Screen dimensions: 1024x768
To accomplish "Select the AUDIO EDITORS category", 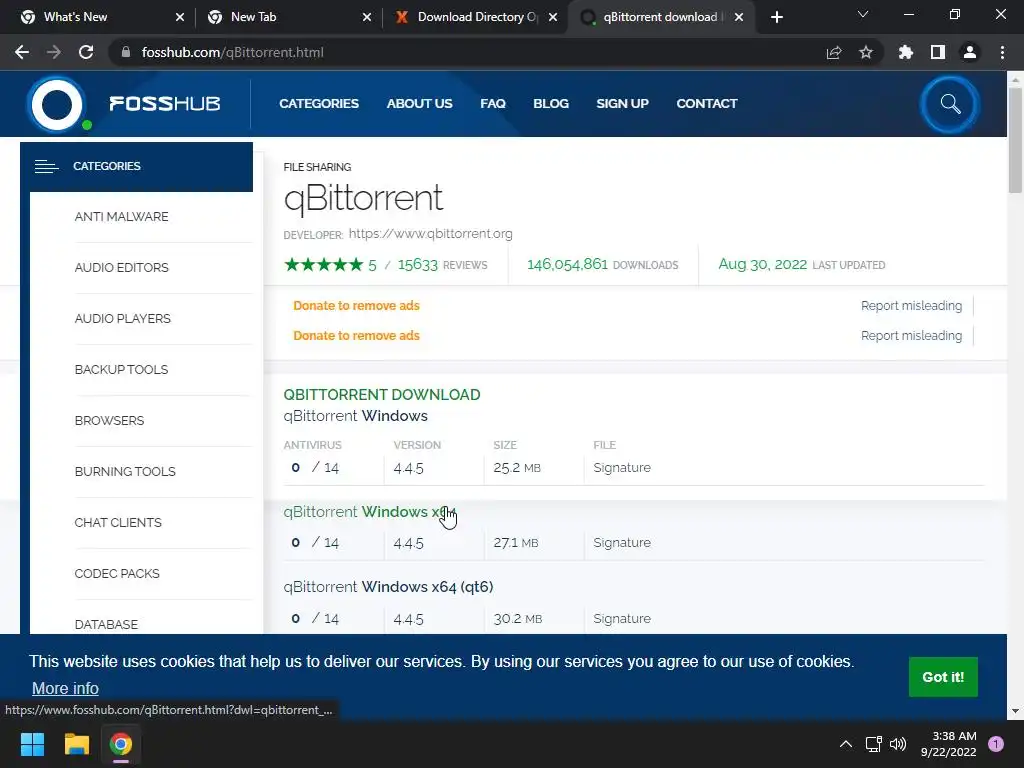I will click(121, 268).
